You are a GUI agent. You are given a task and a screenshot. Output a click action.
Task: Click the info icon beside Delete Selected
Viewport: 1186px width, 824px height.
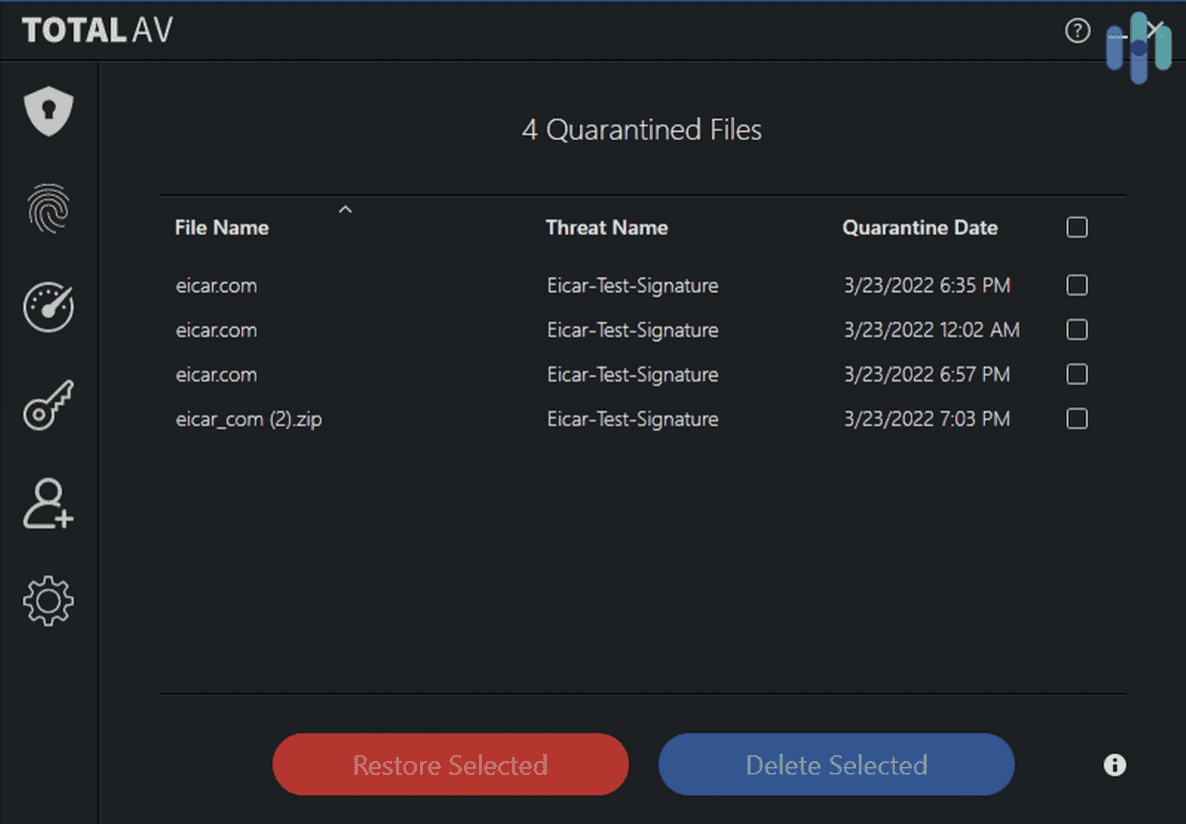pyautogui.click(x=1114, y=765)
